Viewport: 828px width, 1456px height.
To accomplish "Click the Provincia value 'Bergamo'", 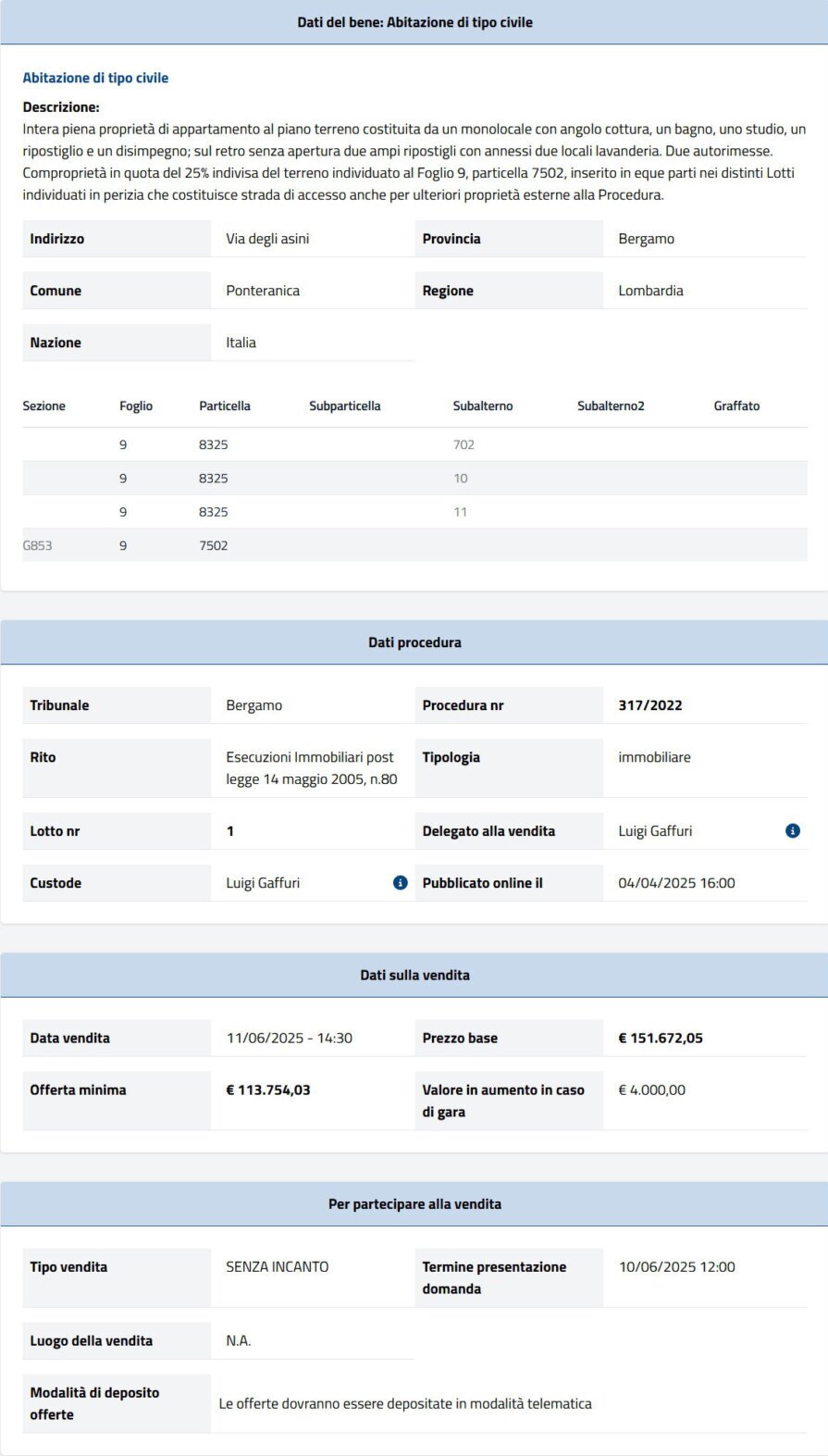I will coord(646,239).
